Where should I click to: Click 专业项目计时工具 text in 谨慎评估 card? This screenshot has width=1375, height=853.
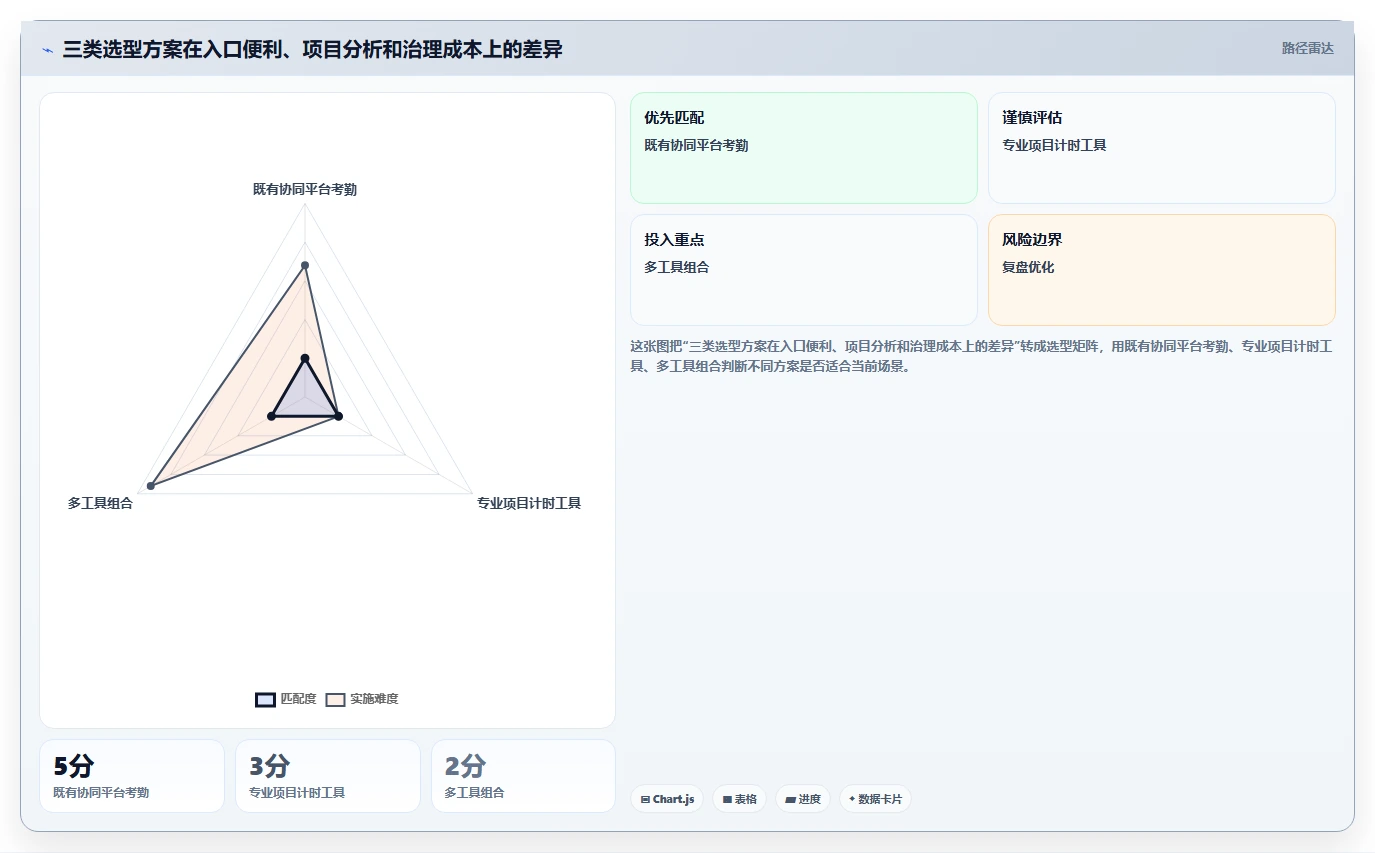tap(1054, 145)
